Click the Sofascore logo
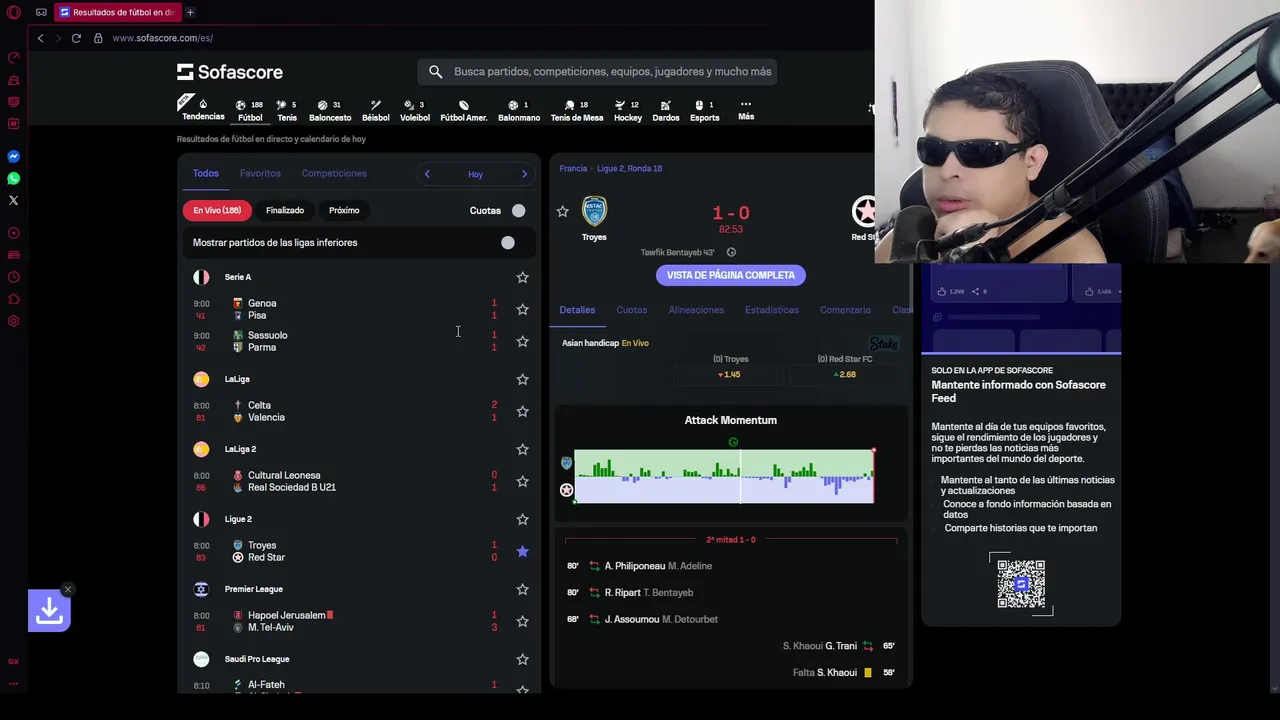The image size is (1280, 720). point(230,72)
